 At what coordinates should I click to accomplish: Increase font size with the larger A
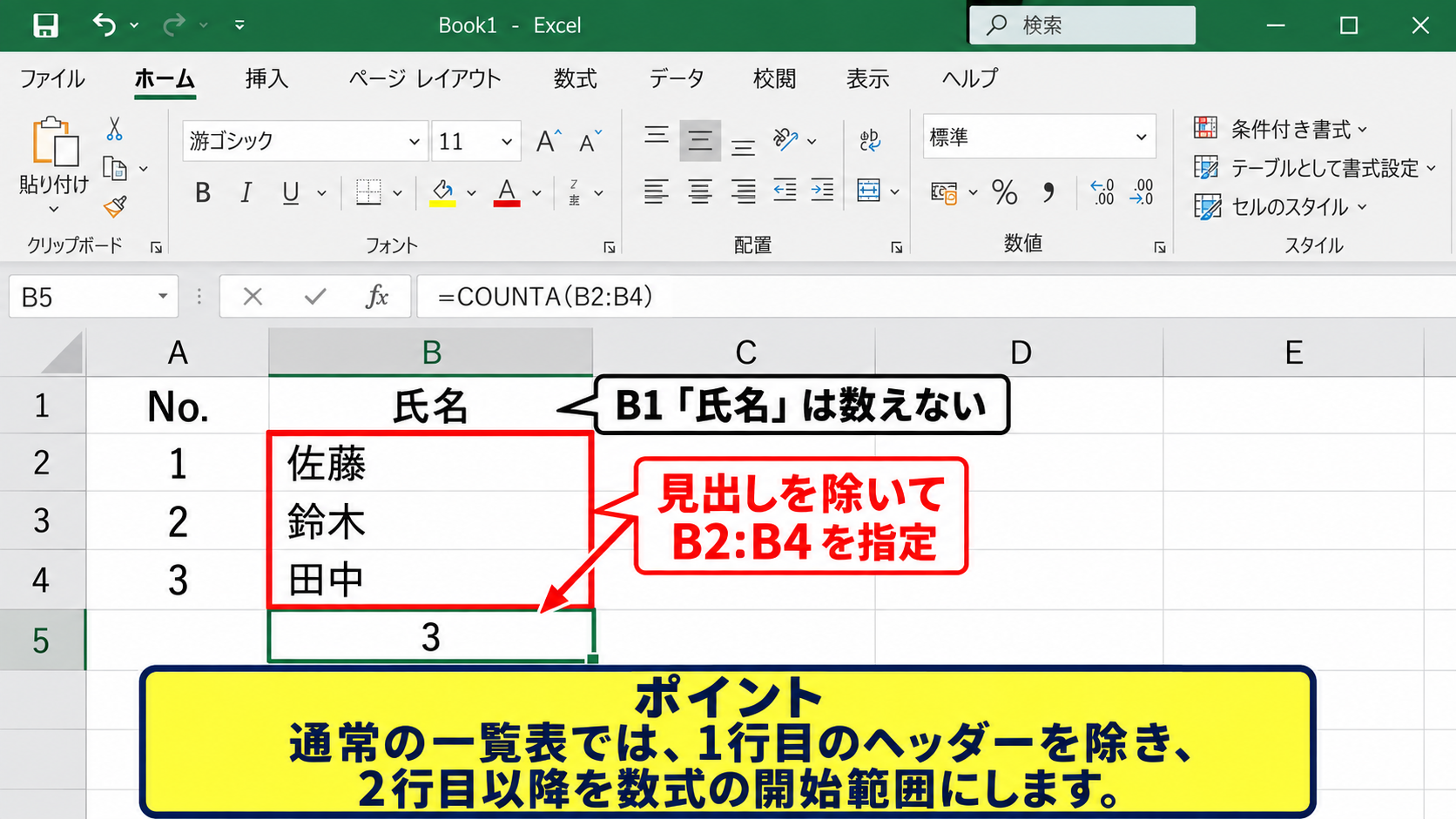click(549, 141)
